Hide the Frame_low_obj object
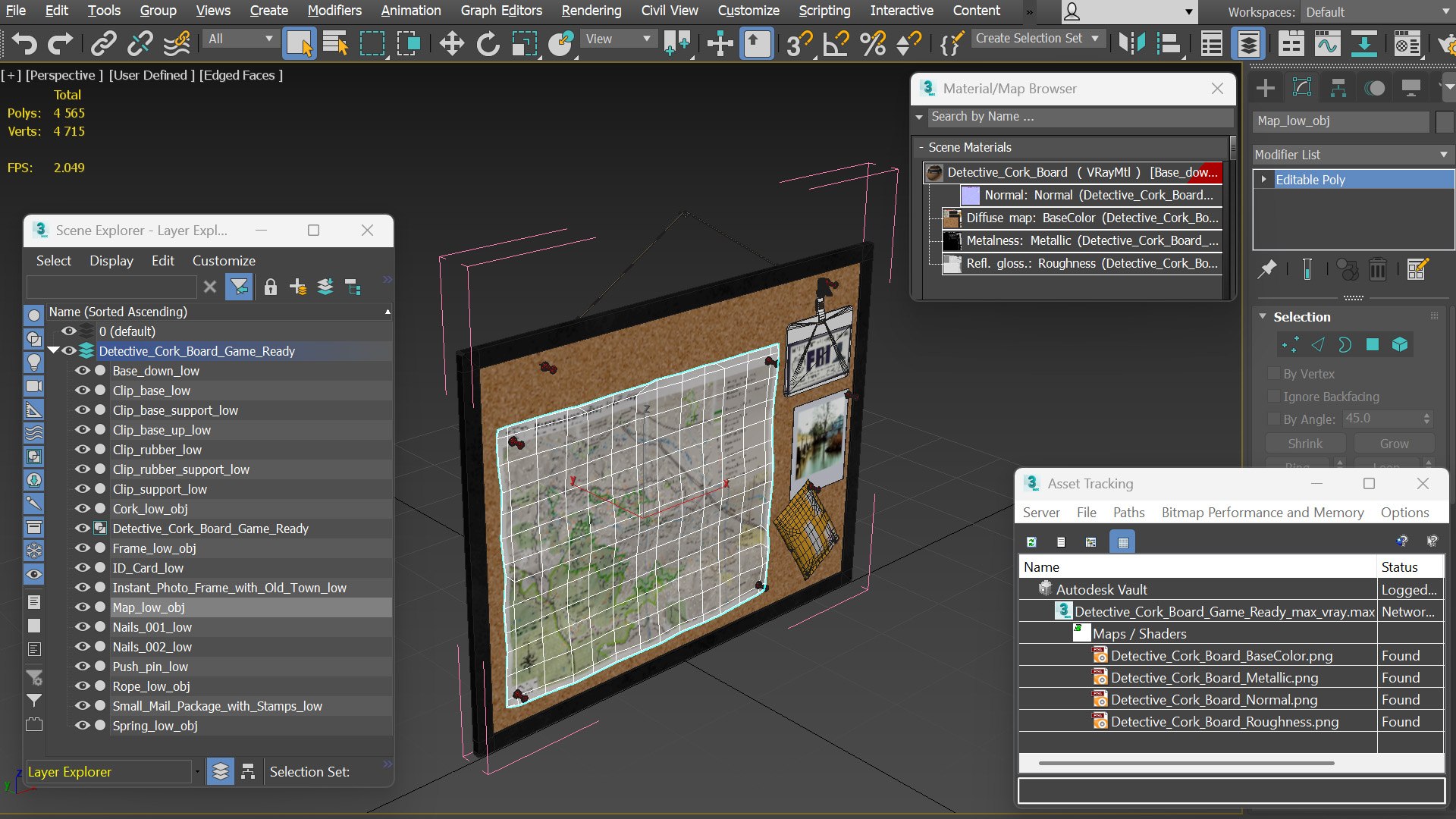This screenshot has height=819, width=1456. [x=82, y=548]
